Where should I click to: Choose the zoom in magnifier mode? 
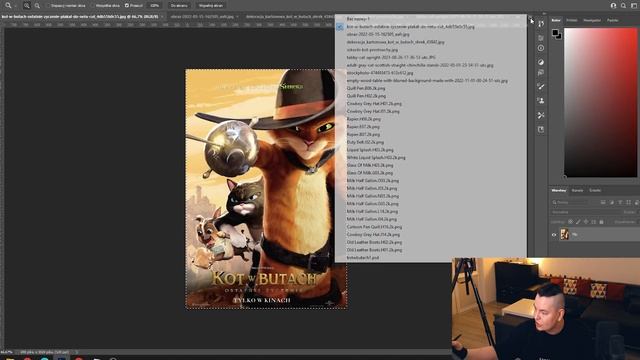point(27,6)
